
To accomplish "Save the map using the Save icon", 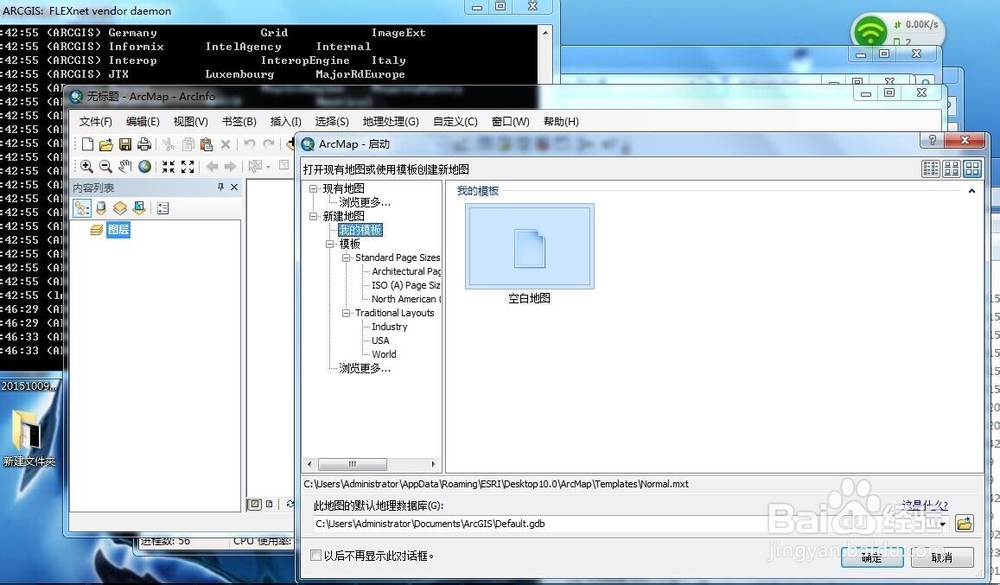I will point(124,144).
